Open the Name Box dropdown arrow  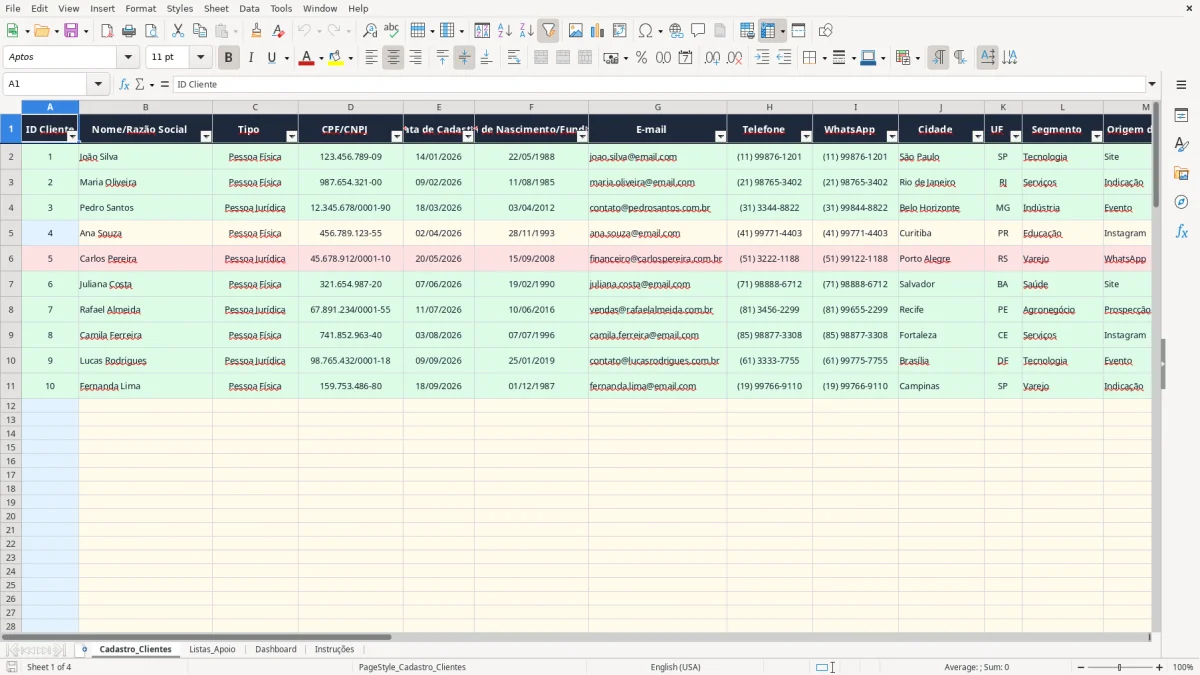pyautogui.click(x=97, y=84)
